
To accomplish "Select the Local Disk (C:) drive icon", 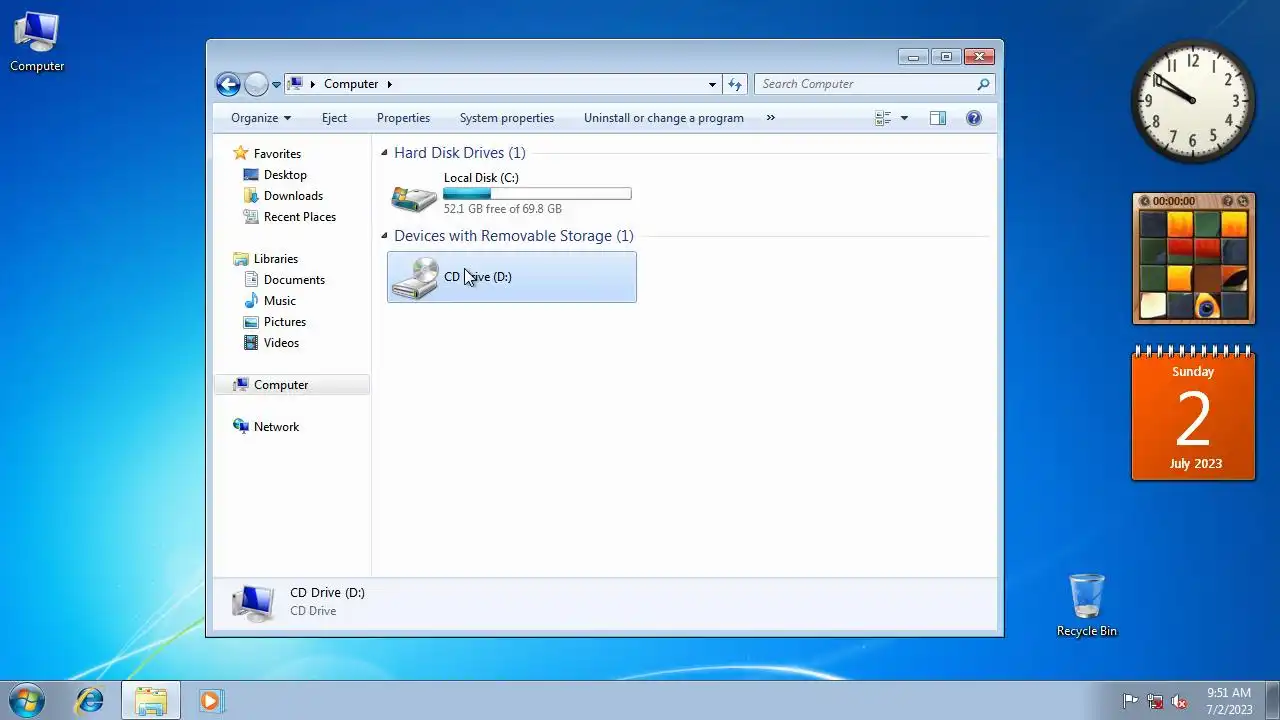I will (414, 198).
